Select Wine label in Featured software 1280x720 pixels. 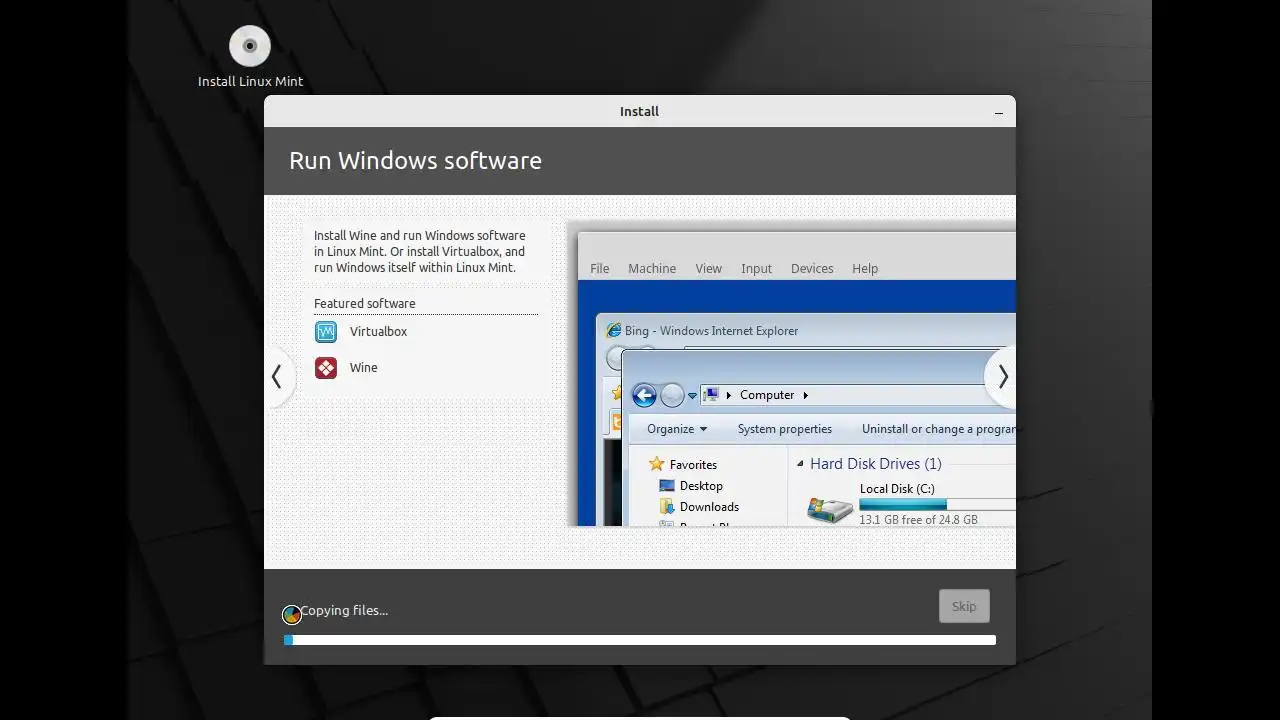point(363,368)
